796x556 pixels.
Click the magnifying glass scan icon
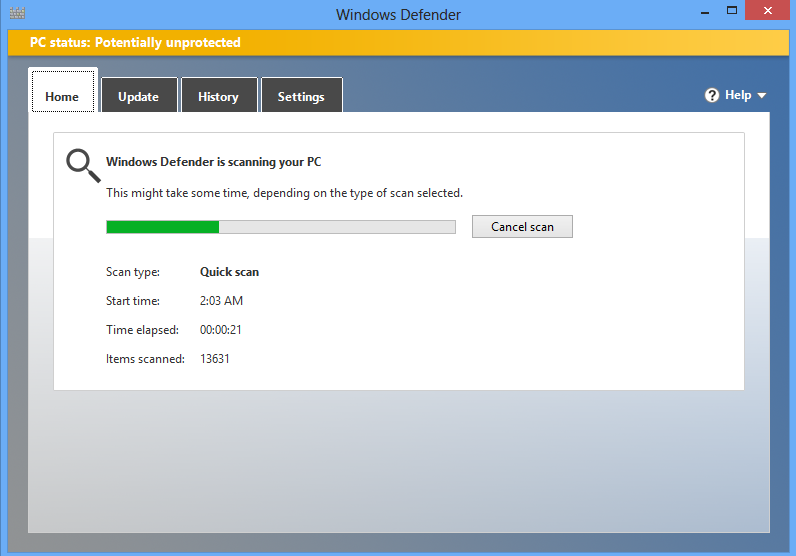83,165
